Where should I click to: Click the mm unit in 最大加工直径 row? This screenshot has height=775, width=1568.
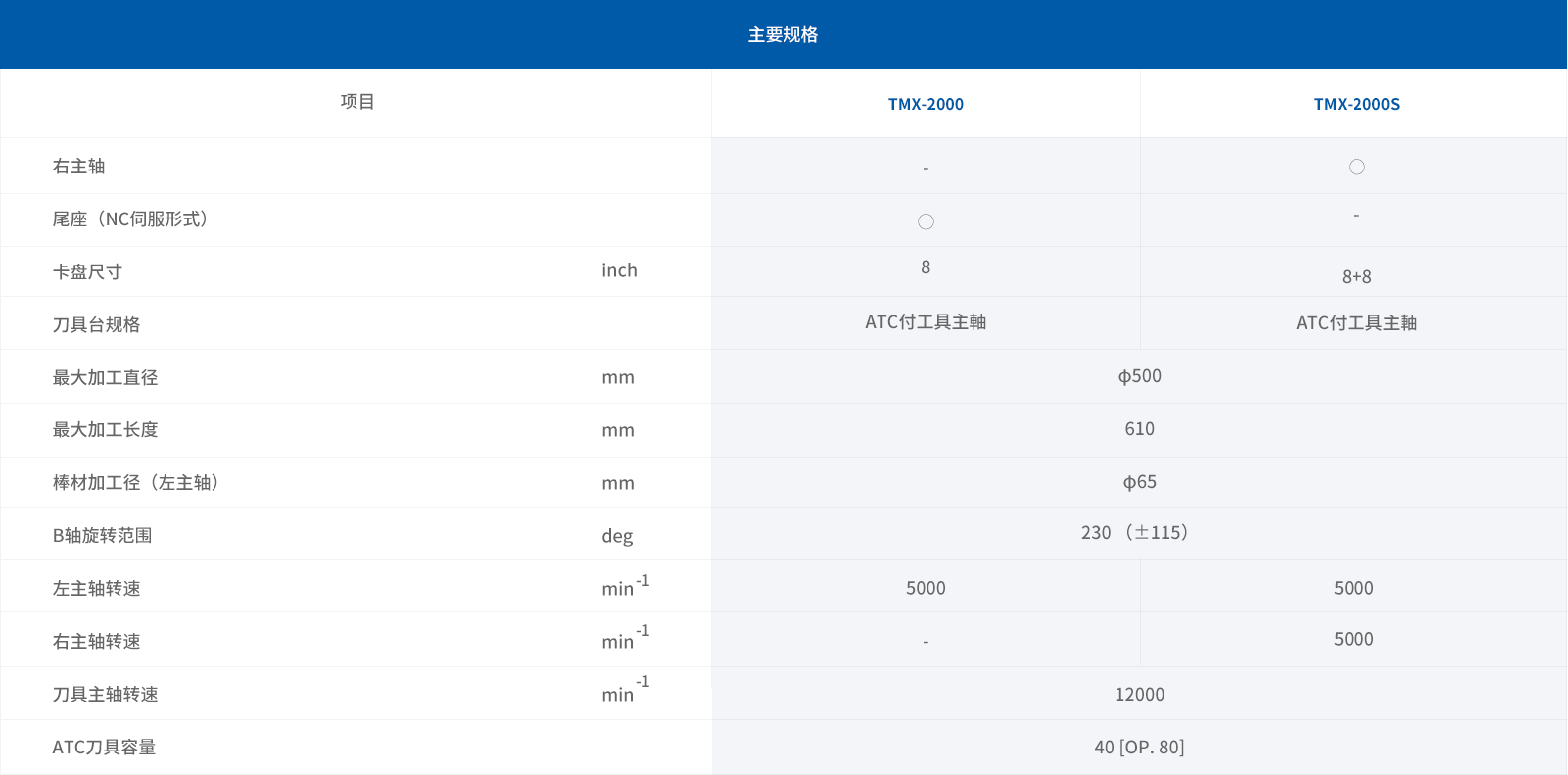[x=618, y=378]
